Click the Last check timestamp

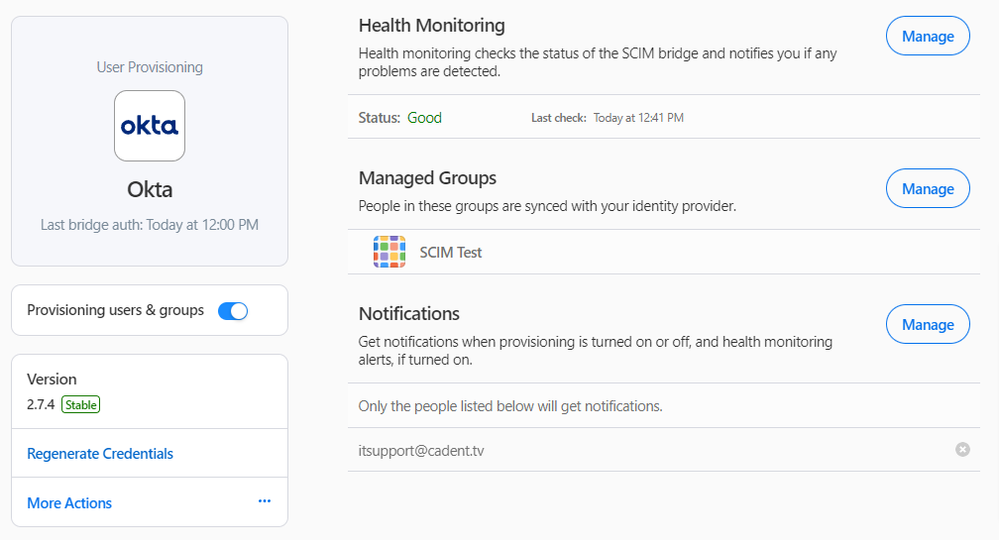(638, 118)
